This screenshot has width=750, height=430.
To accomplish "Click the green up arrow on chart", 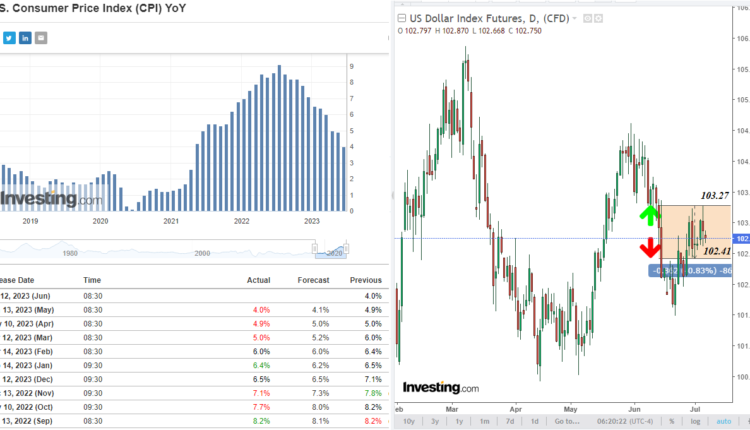I will 648,213.
